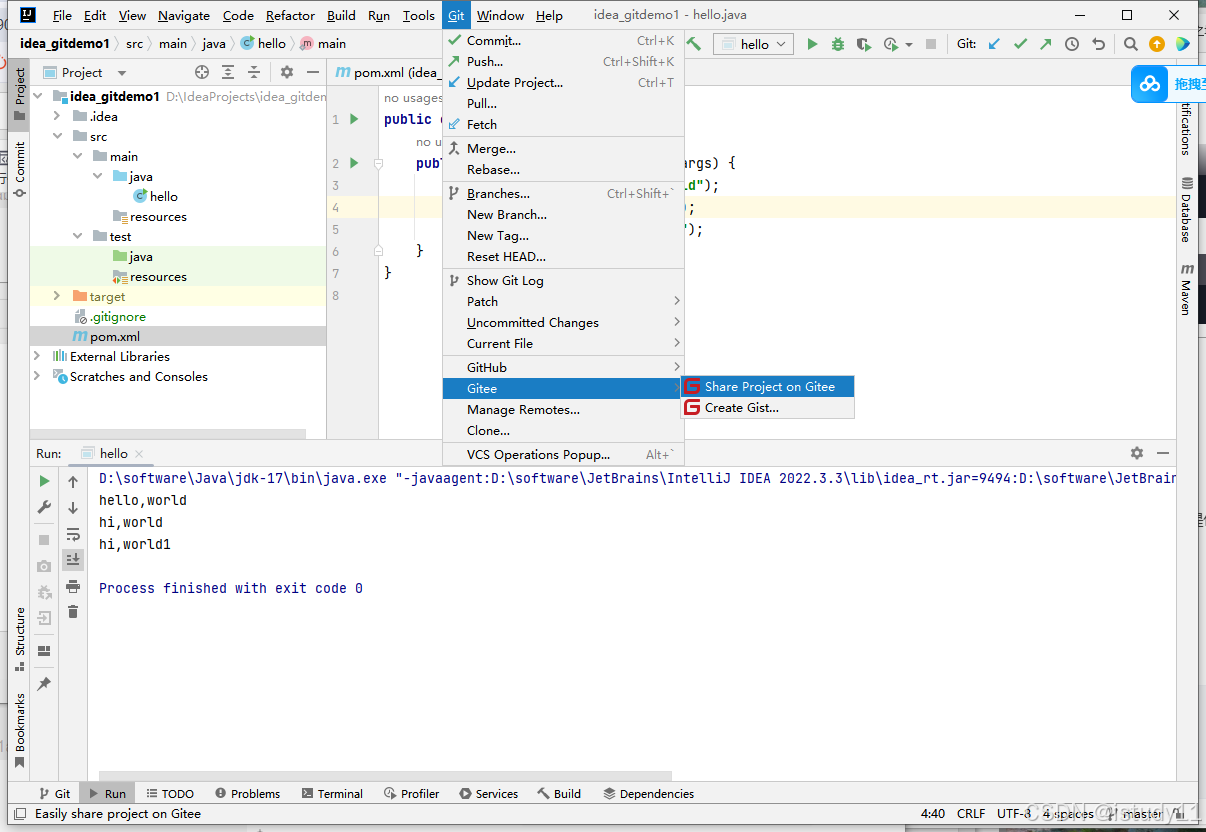Viewport: 1206px width, 832px height.
Task: Collapse the src folder
Action: [57, 136]
